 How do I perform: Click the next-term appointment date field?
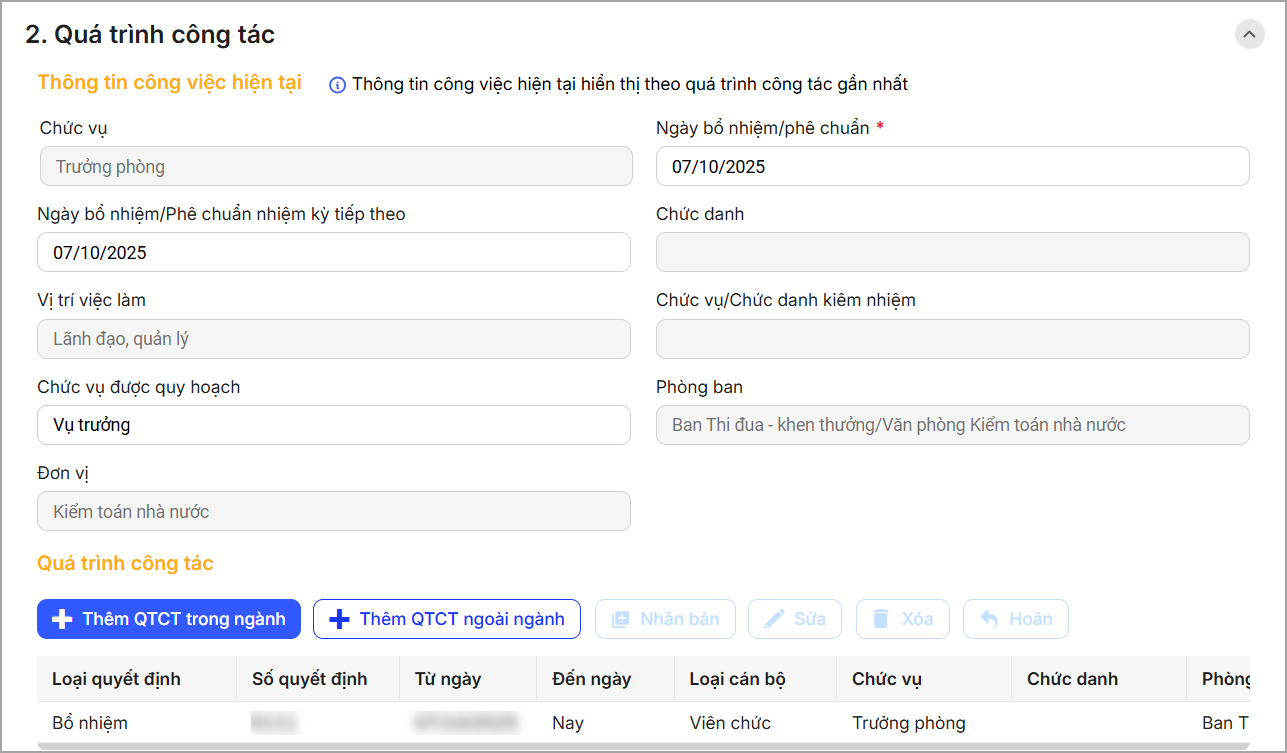(334, 253)
